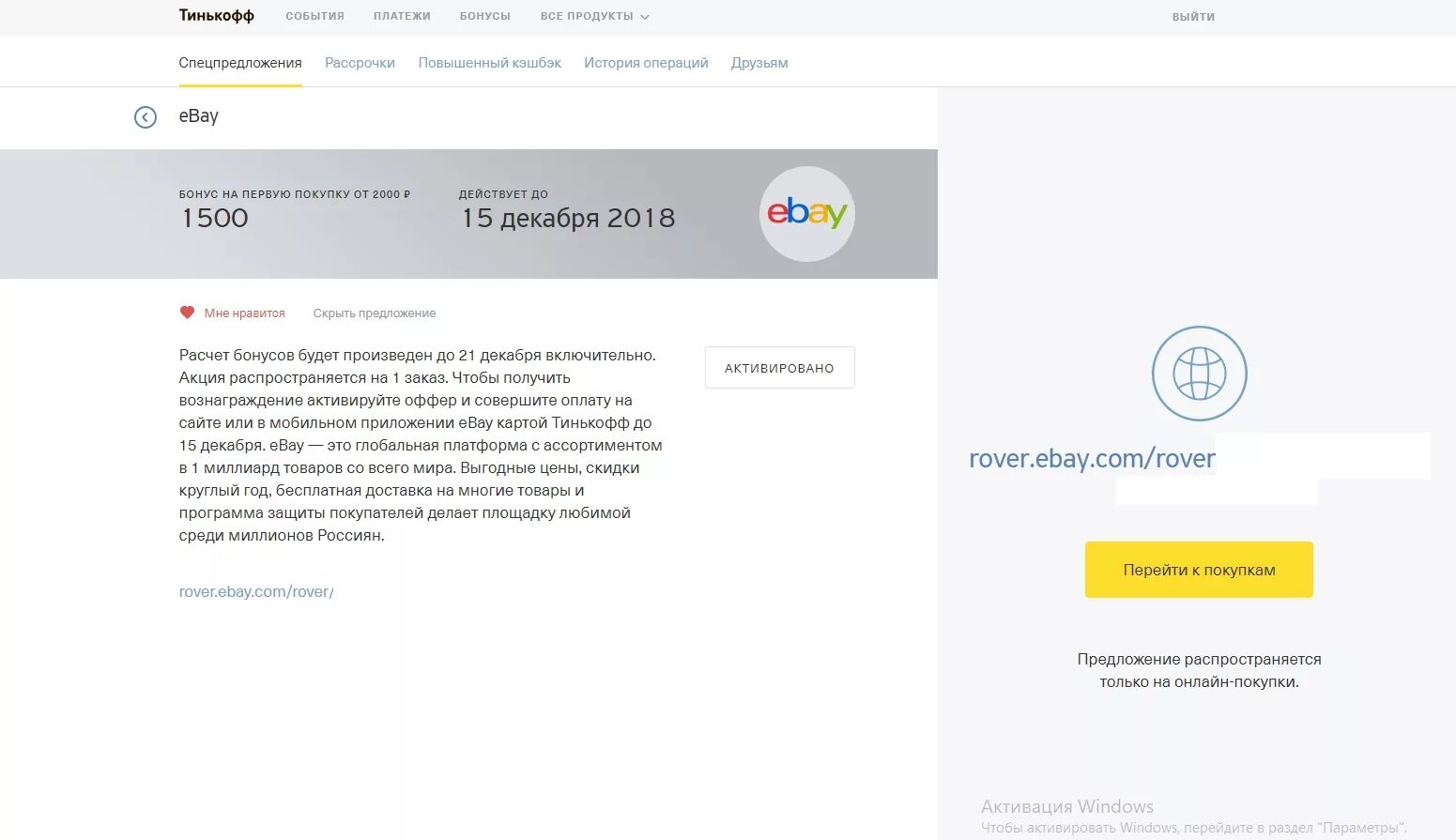Click the globe icon above rover link
1456x840 pixels.
1199,374
